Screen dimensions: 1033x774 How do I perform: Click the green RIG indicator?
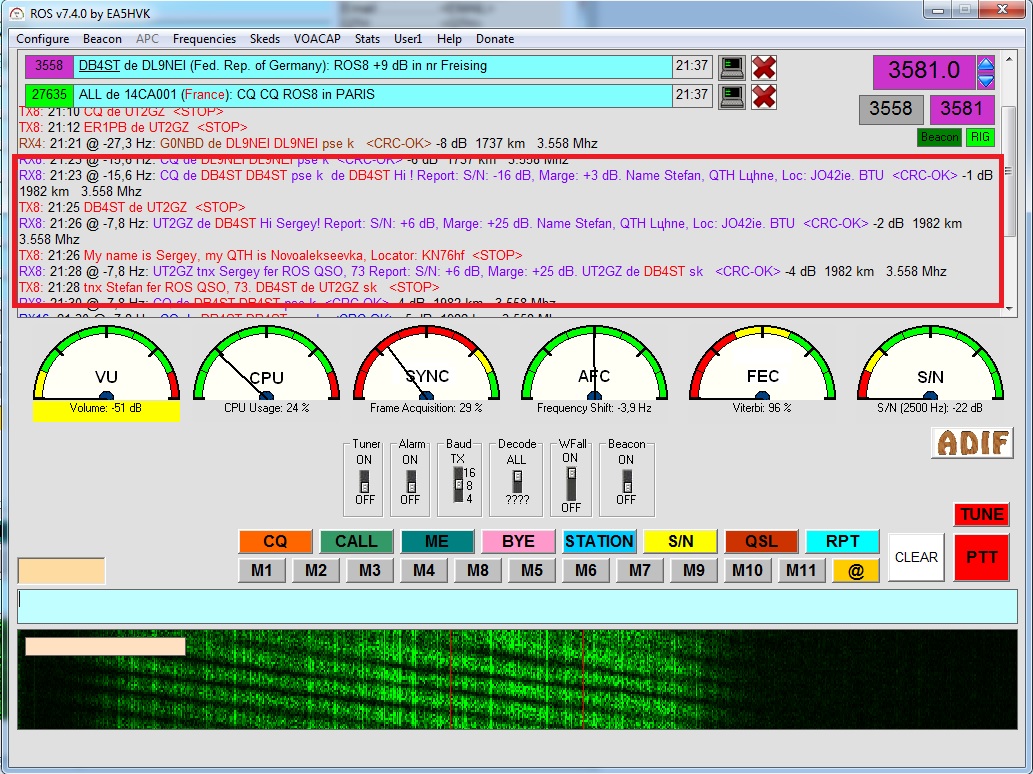click(981, 137)
